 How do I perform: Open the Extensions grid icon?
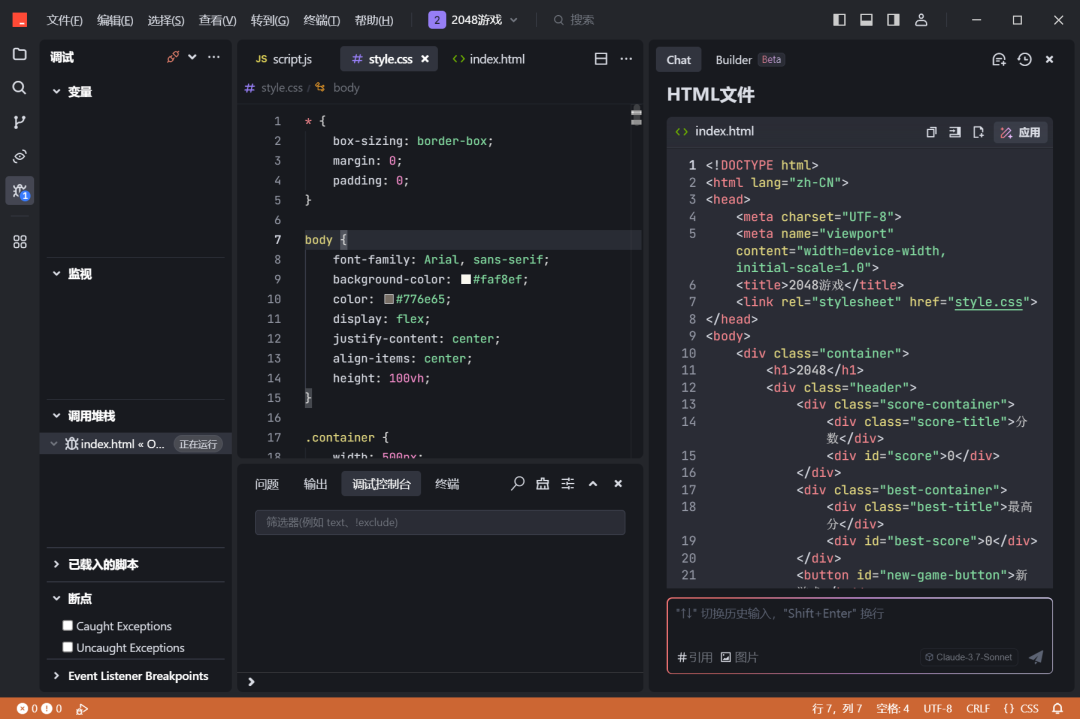(19, 242)
